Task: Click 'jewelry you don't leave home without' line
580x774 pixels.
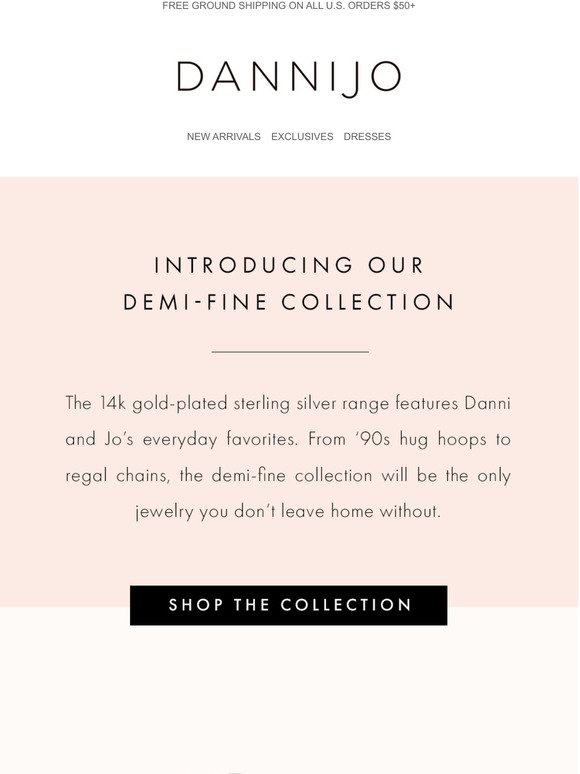Action: click(x=288, y=512)
